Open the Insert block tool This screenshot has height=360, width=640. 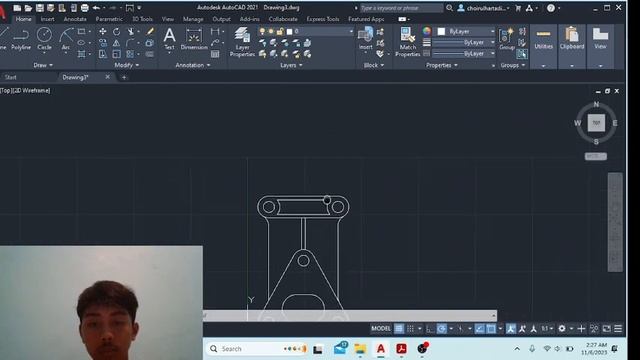(x=365, y=39)
